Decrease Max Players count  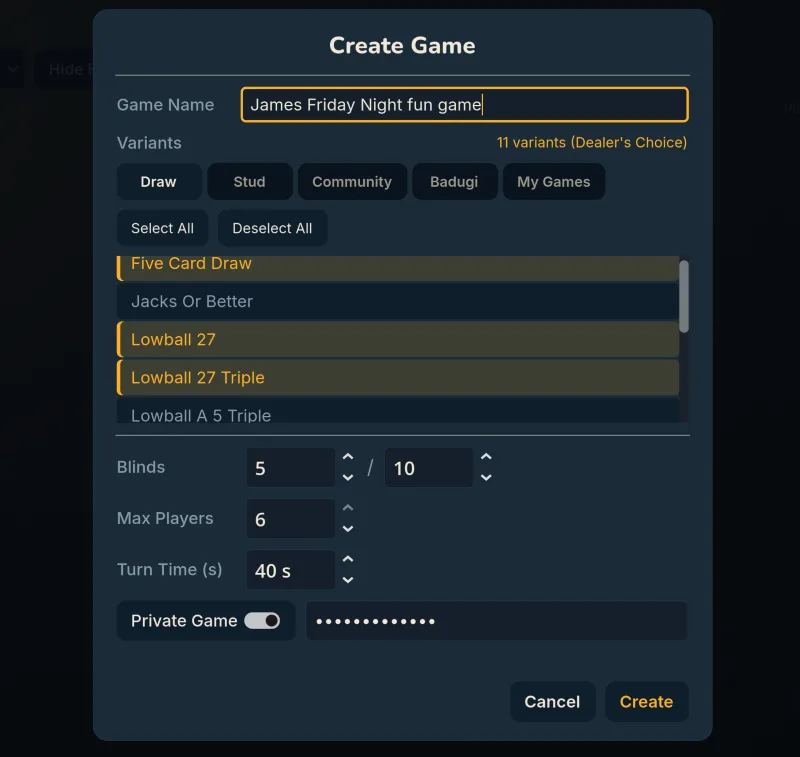pyautogui.click(x=348, y=527)
